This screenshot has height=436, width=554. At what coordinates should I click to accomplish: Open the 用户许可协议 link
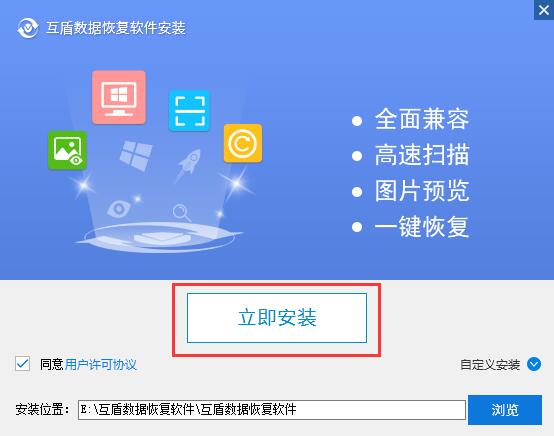pos(101,364)
